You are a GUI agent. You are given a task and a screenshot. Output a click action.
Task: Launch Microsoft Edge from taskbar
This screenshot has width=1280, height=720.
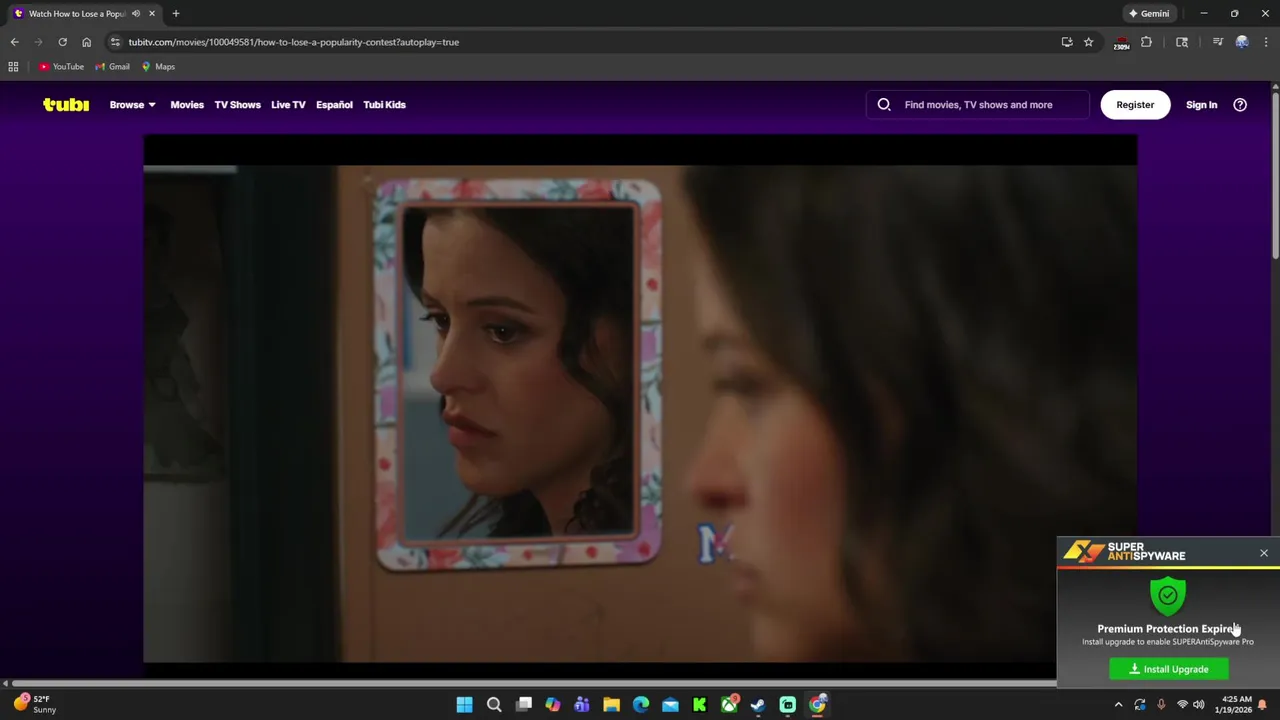pyautogui.click(x=641, y=705)
